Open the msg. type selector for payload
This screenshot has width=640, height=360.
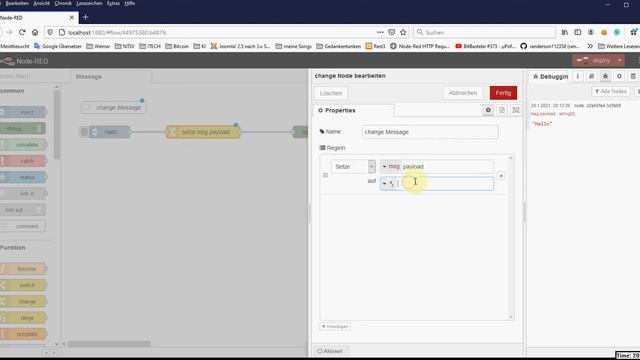pos(390,167)
